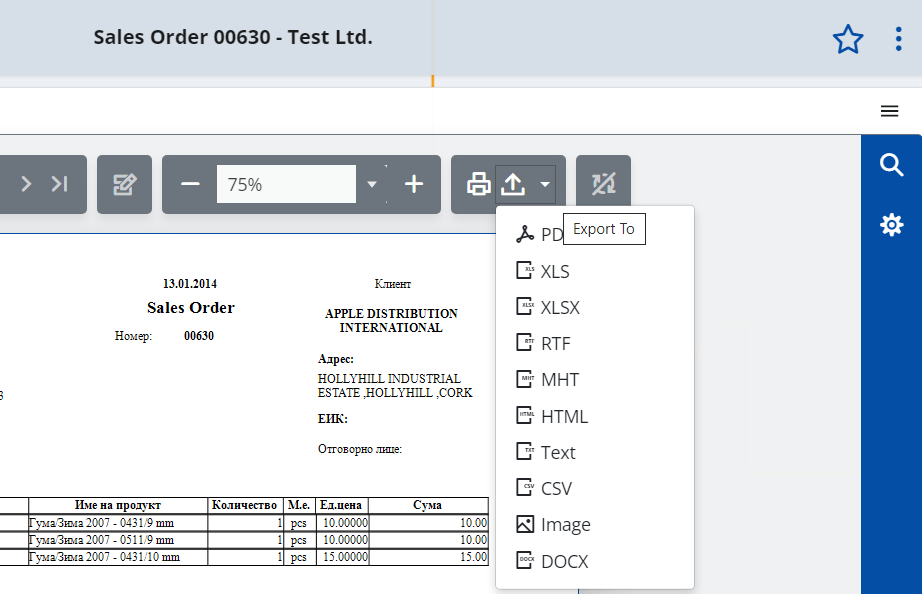Jump to last page arrow
Viewport: 922px width, 594px height.
[x=59, y=184]
